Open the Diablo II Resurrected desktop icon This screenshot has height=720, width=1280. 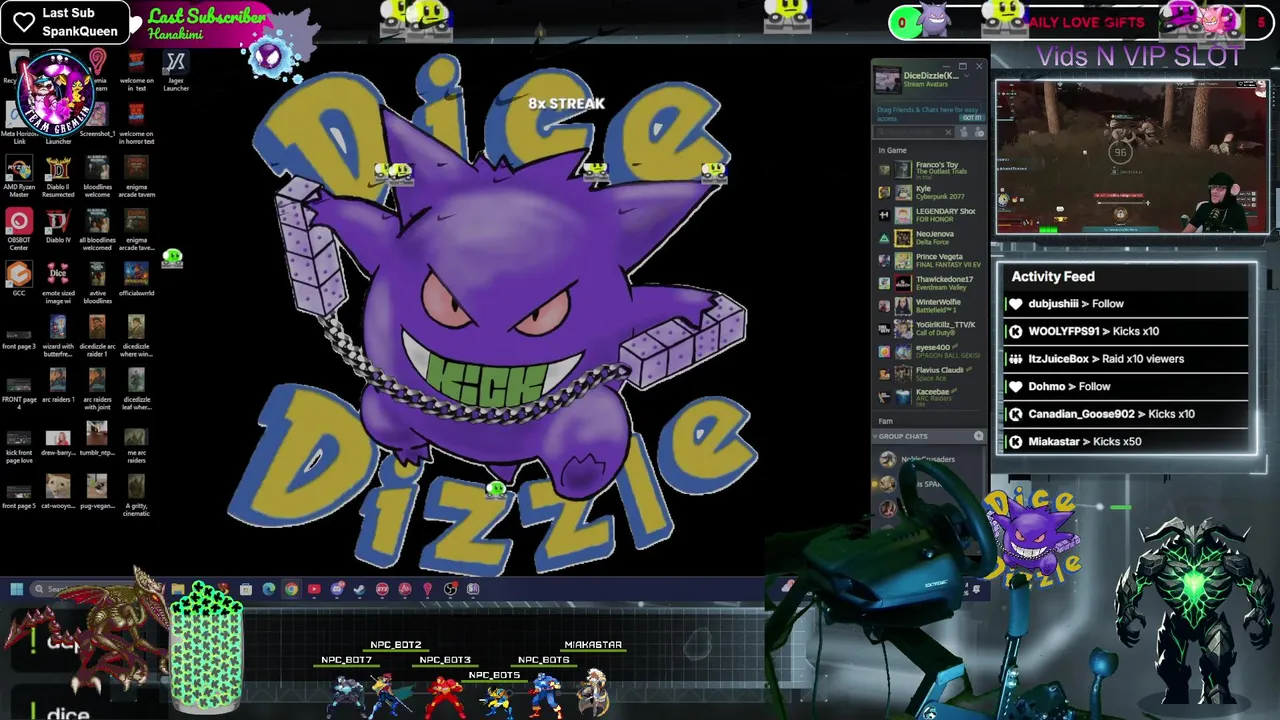pos(58,177)
